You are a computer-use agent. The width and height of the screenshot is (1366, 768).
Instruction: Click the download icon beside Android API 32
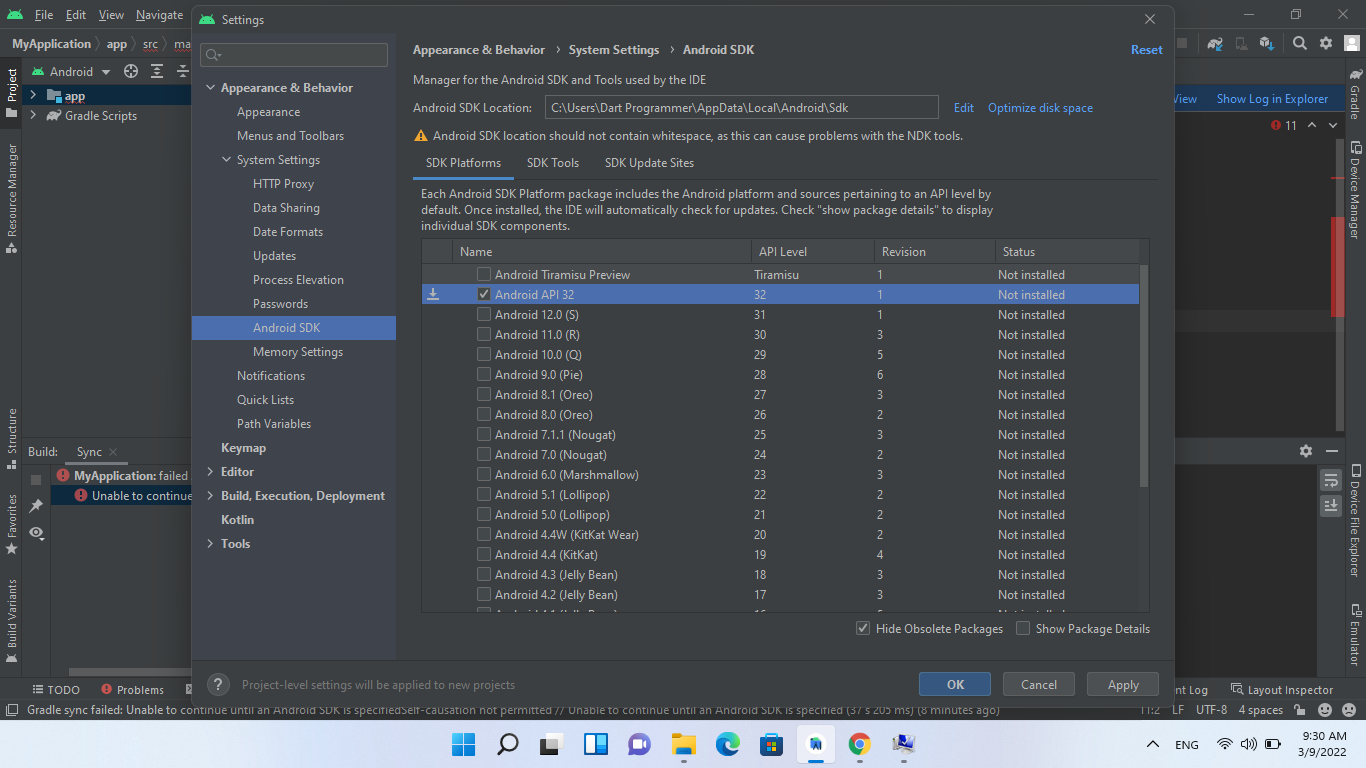click(433, 294)
